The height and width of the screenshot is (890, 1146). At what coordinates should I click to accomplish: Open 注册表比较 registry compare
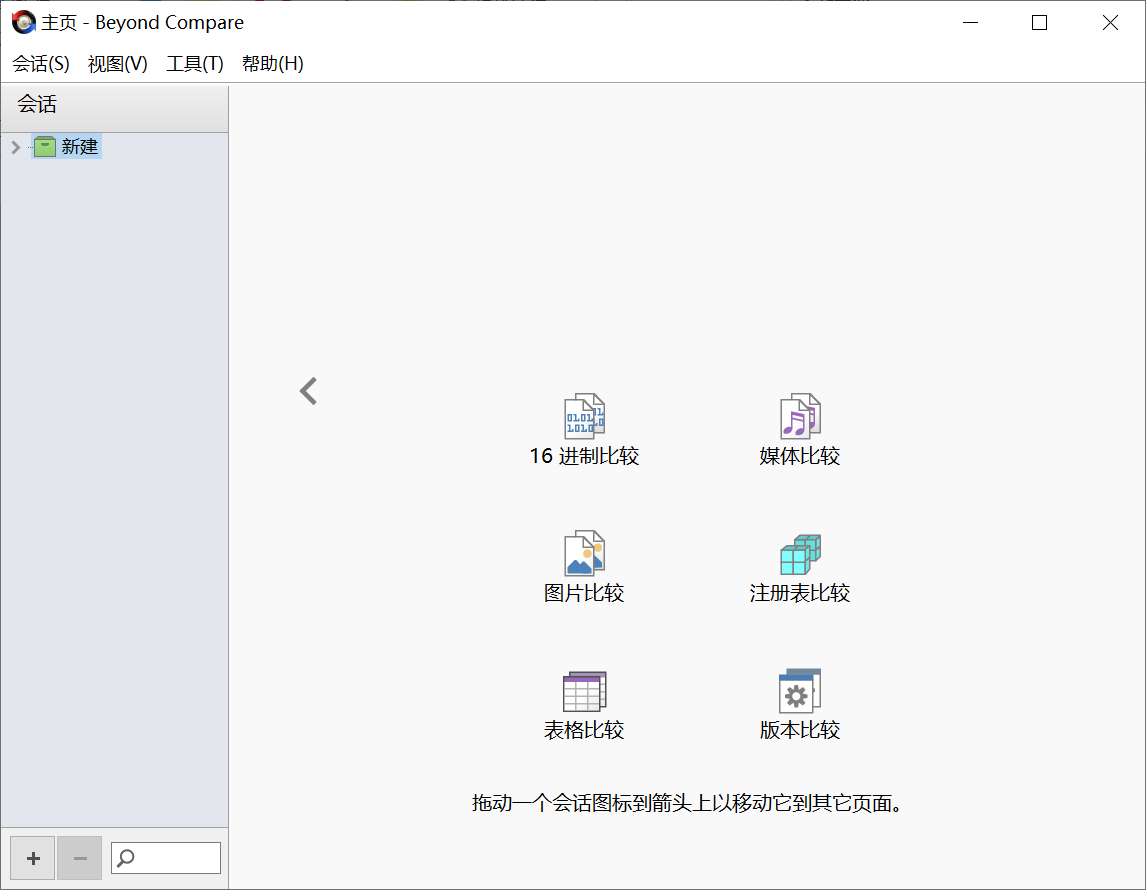[800, 555]
